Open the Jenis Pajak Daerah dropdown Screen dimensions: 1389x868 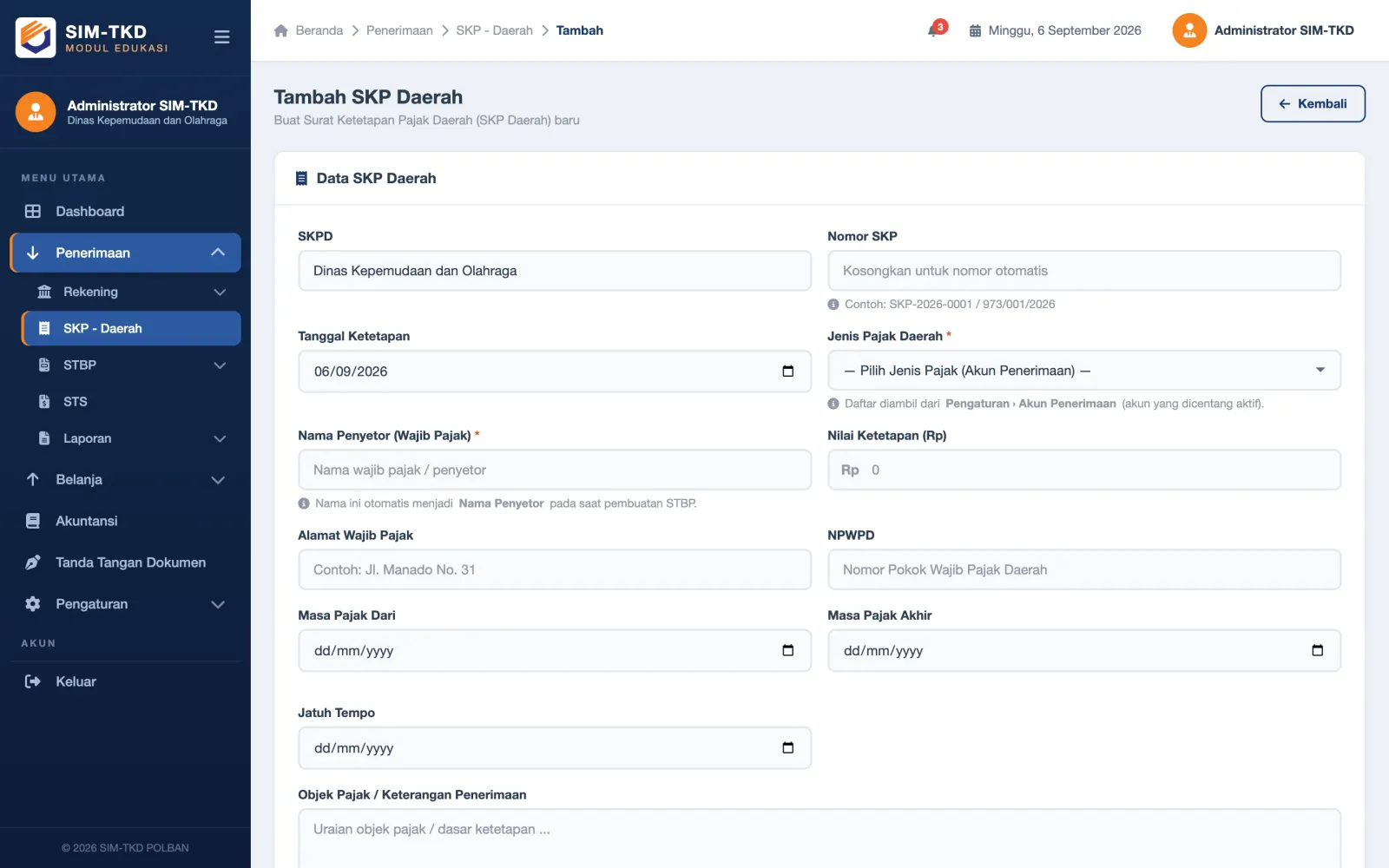[1084, 371]
